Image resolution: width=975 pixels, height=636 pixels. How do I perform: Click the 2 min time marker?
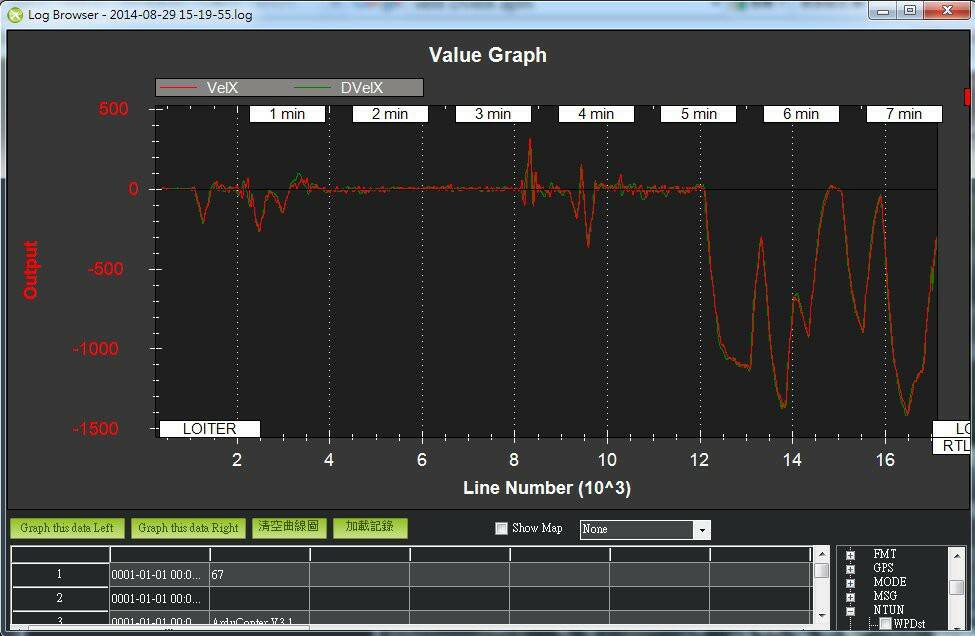pos(390,114)
